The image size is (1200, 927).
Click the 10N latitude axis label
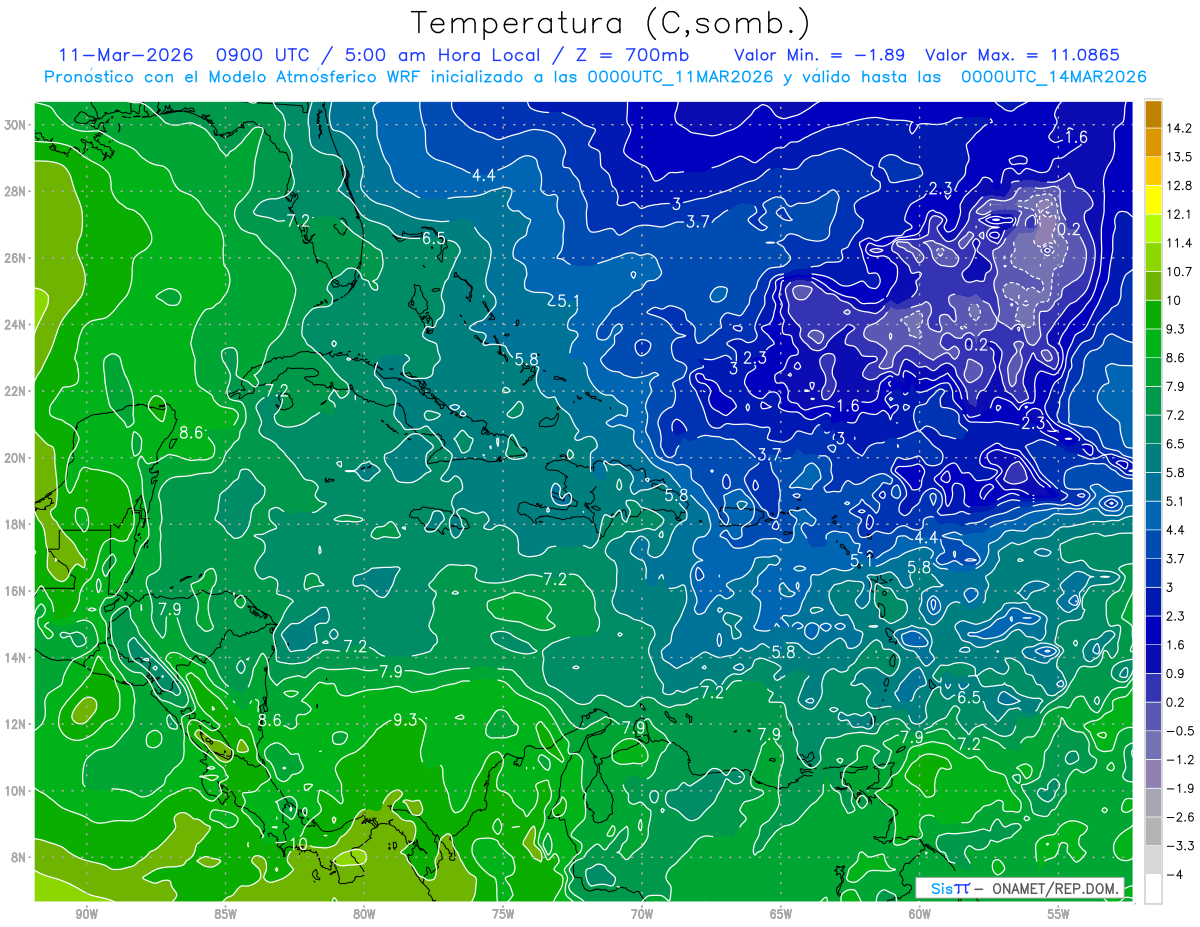tap(17, 791)
